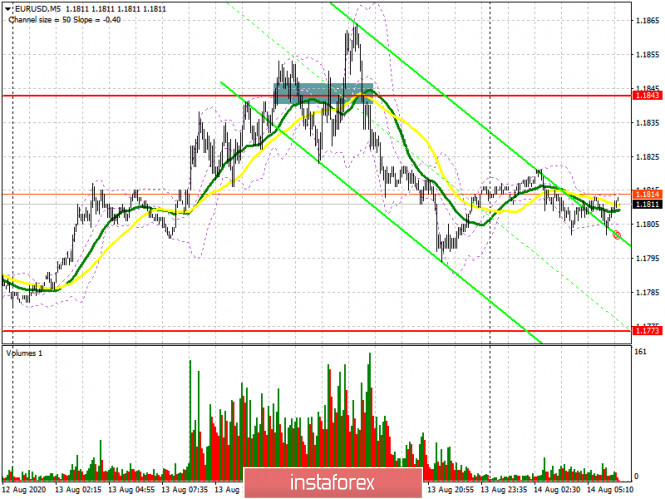Click the 1.1865 price scale label
The height and width of the screenshot is (499, 665).
click(646, 20)
